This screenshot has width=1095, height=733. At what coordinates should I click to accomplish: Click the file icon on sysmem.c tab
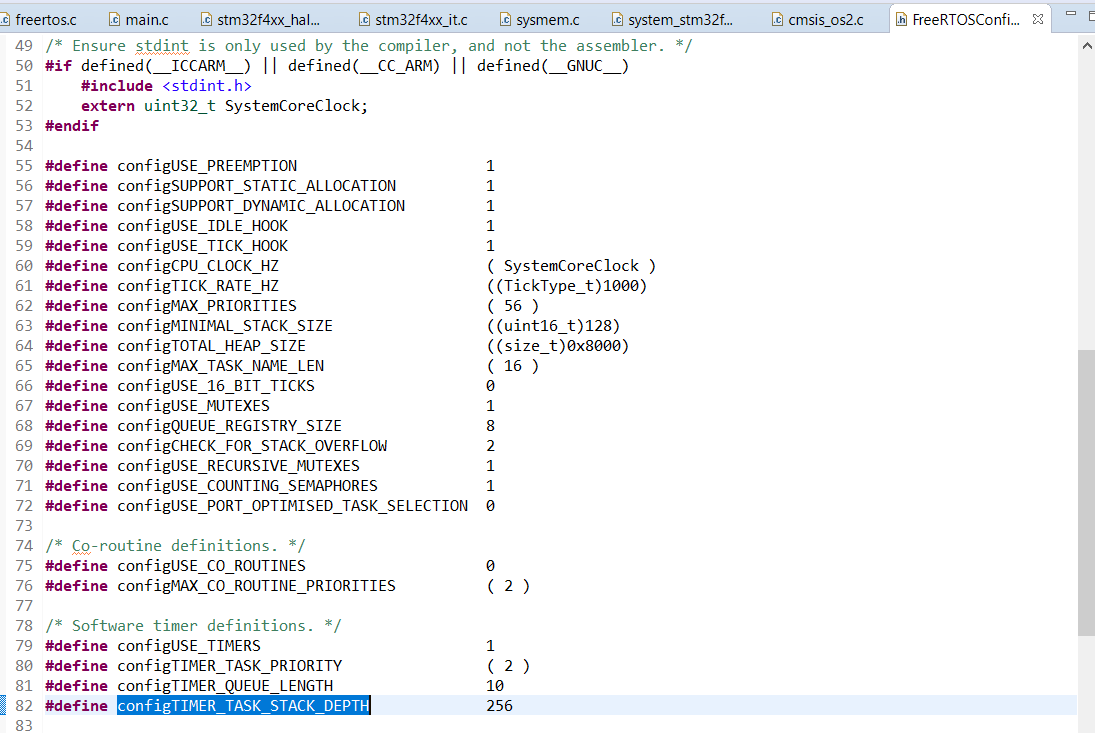point(506,20)
